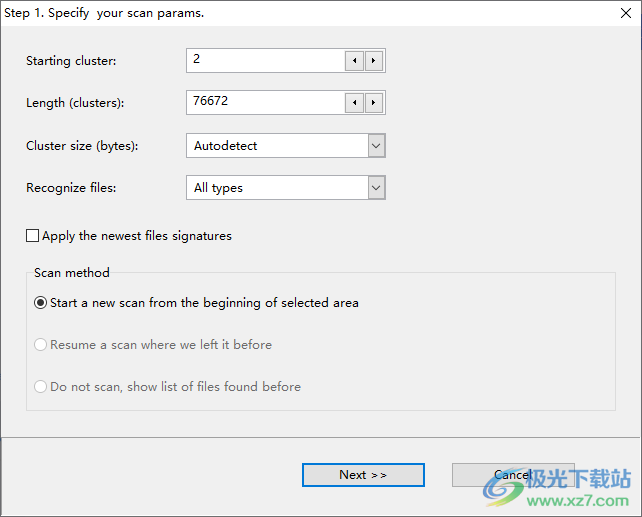
Task: Choose Do not scan, show list option
Action: [x=40, y=387]
